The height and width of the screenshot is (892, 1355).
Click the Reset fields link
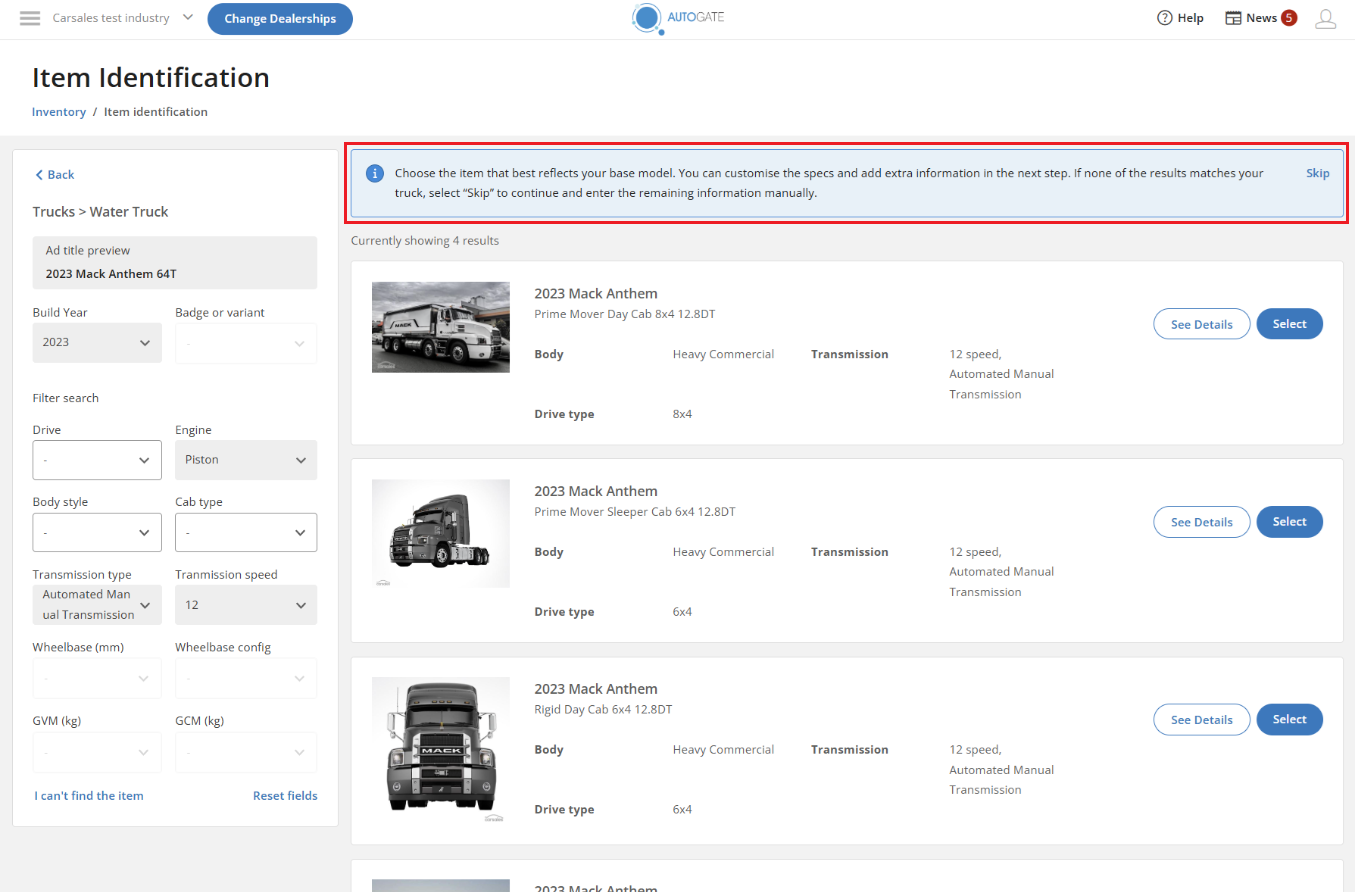285,796
